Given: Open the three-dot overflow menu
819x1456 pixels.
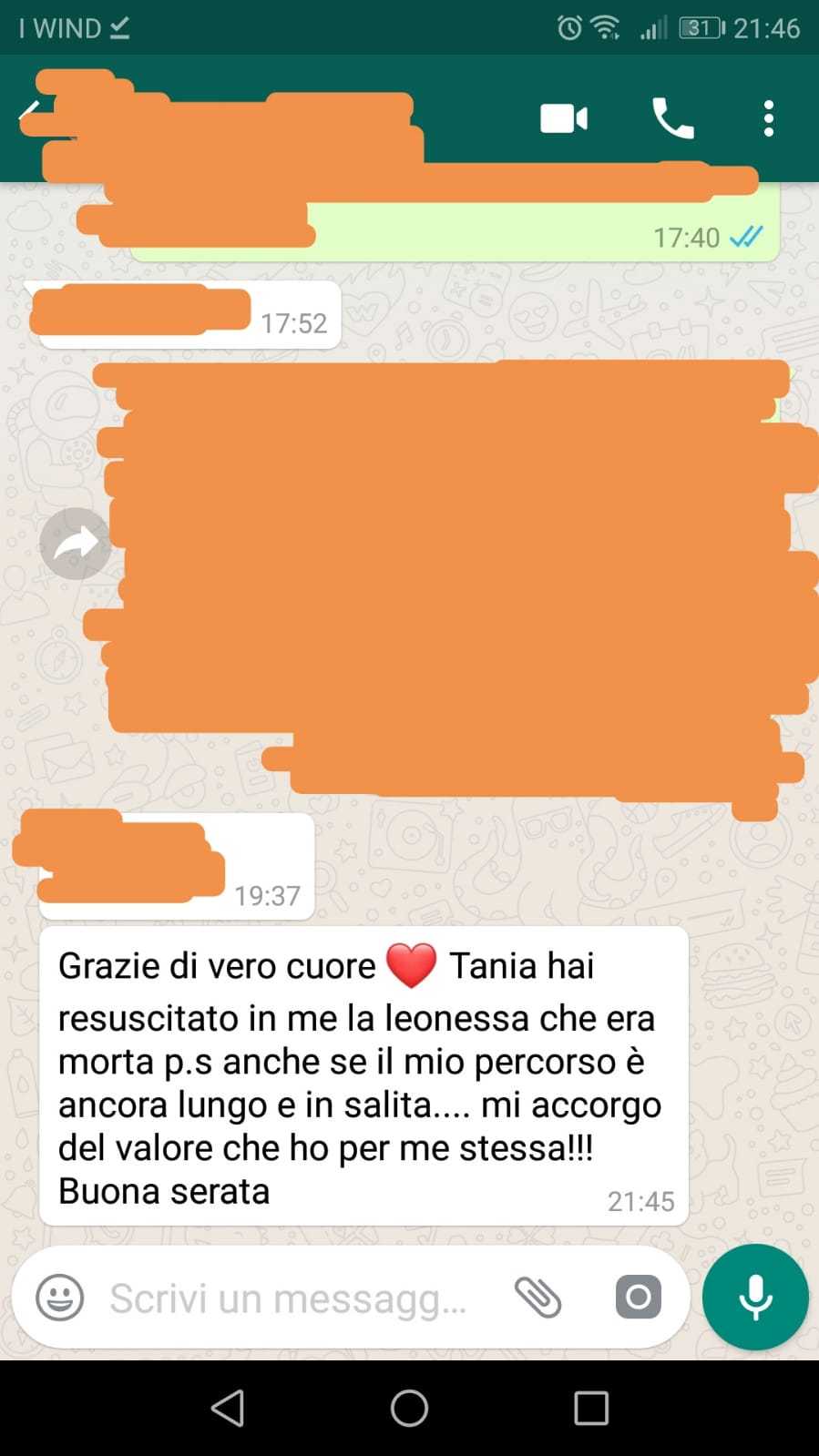Looking at the screenshot, I should tap(769, 118).
